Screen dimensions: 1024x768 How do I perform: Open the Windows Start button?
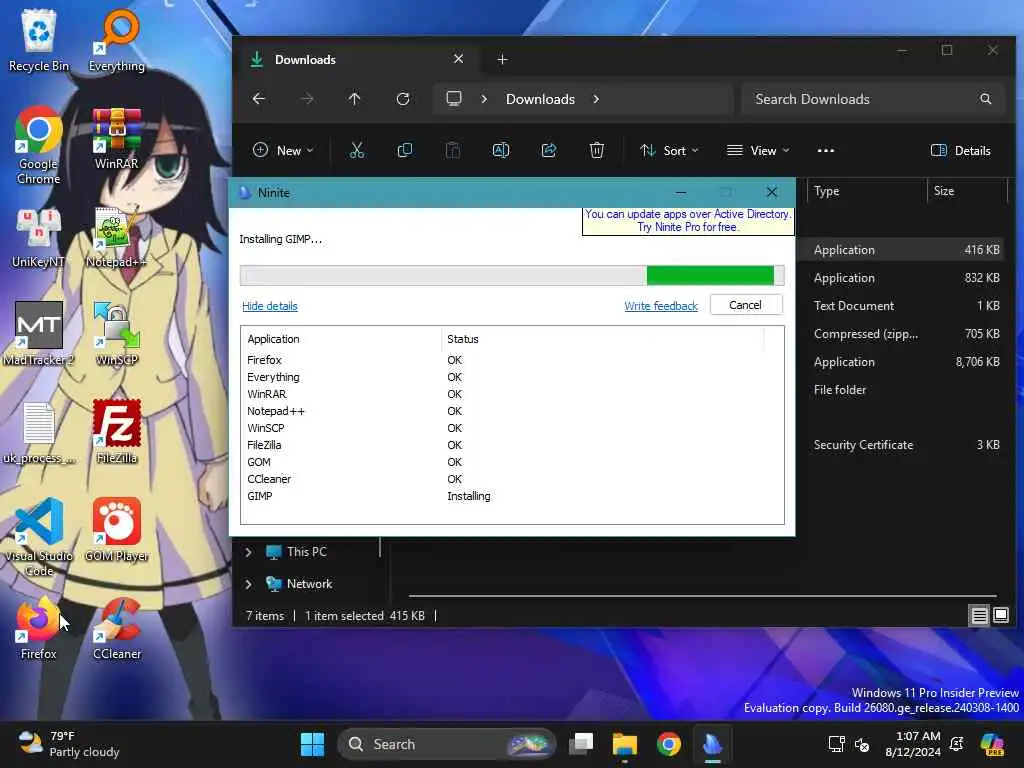312,744
